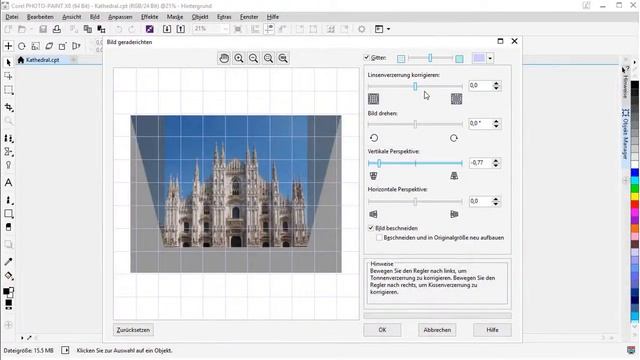Screen dimensions: 640x360
Task: Select the Pick arrow tool in toolbox
Action: 8,62
